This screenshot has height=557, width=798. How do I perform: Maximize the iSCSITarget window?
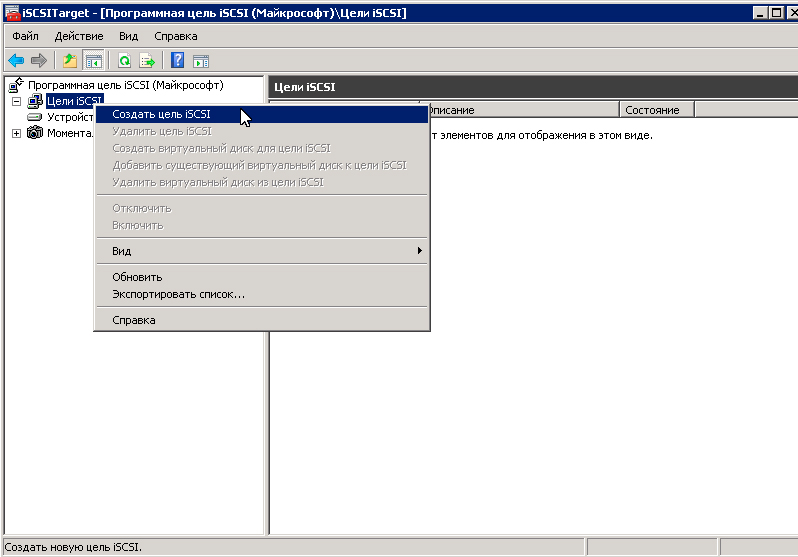[x=776, y=13]
